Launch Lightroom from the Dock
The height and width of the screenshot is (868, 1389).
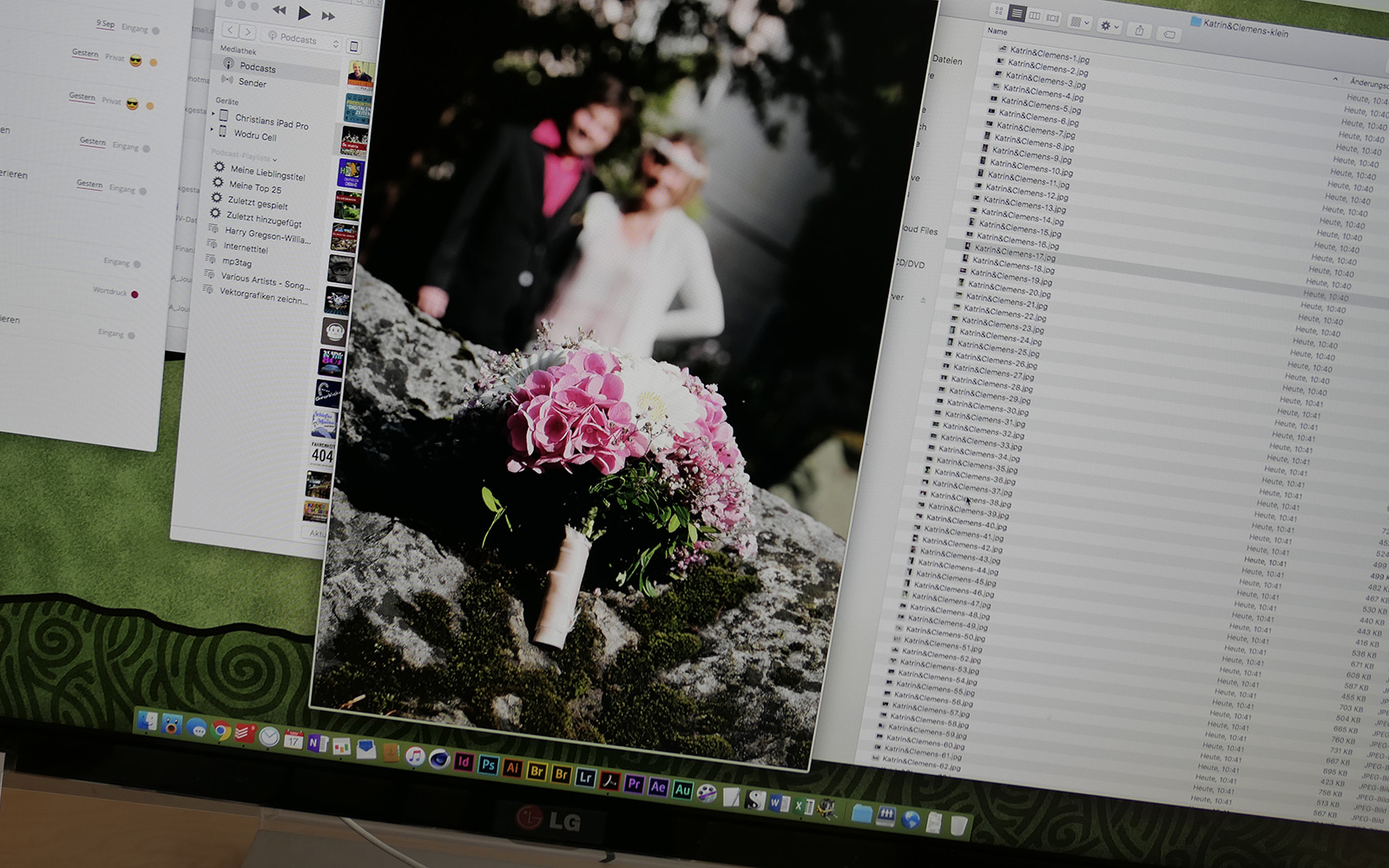pyautogui.click(x=585, y=777)
